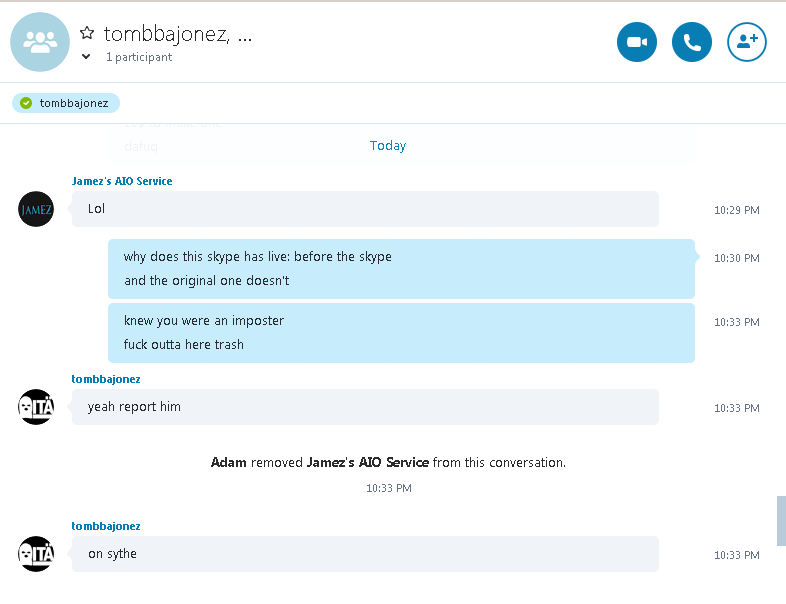The image size is (786, 604).
Task: Expand the participant list chevron
Action: pos(86,57)
